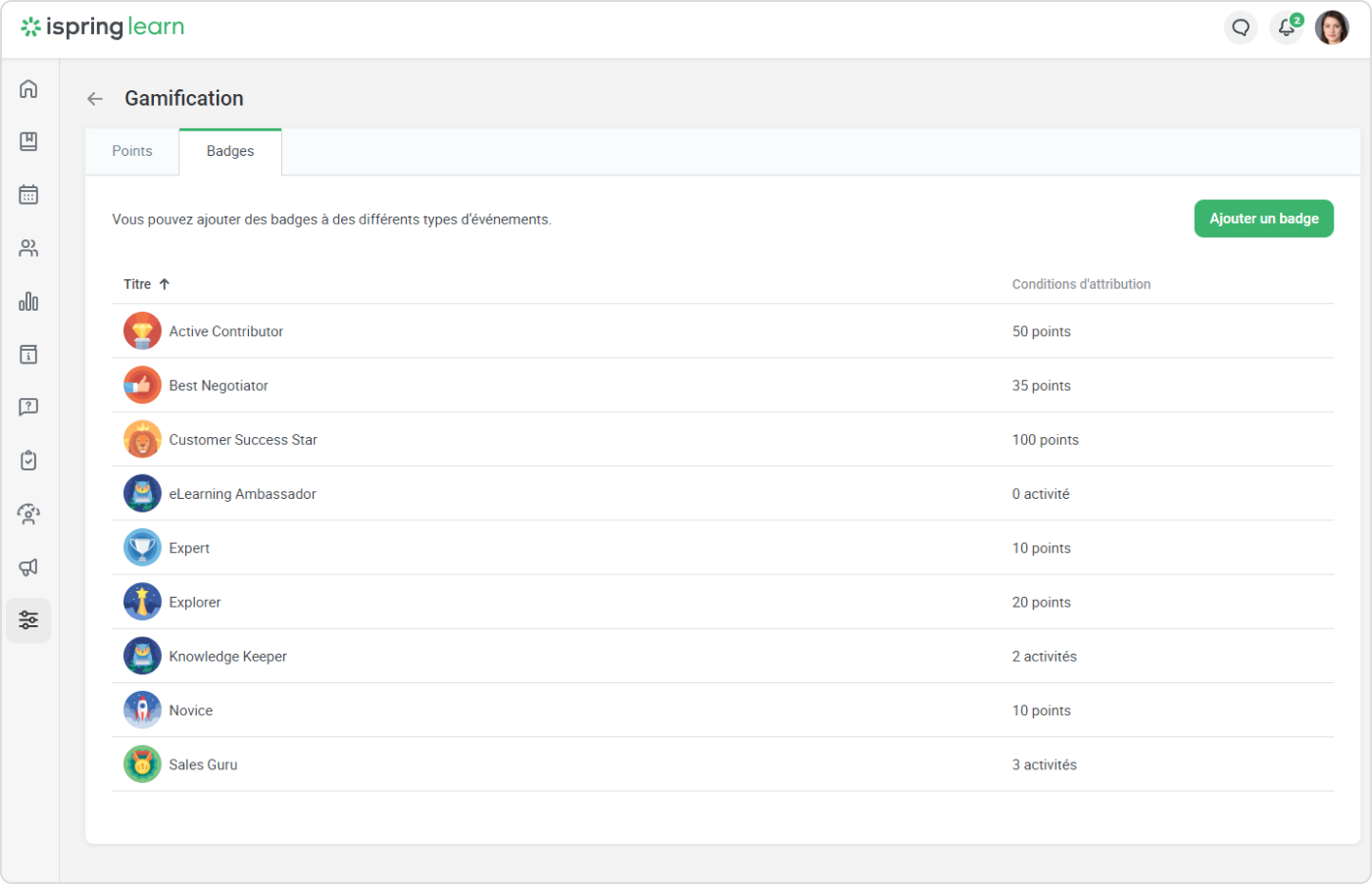Click the Gamification page heading
The image size is (1372, 884).
click(184, 98)
